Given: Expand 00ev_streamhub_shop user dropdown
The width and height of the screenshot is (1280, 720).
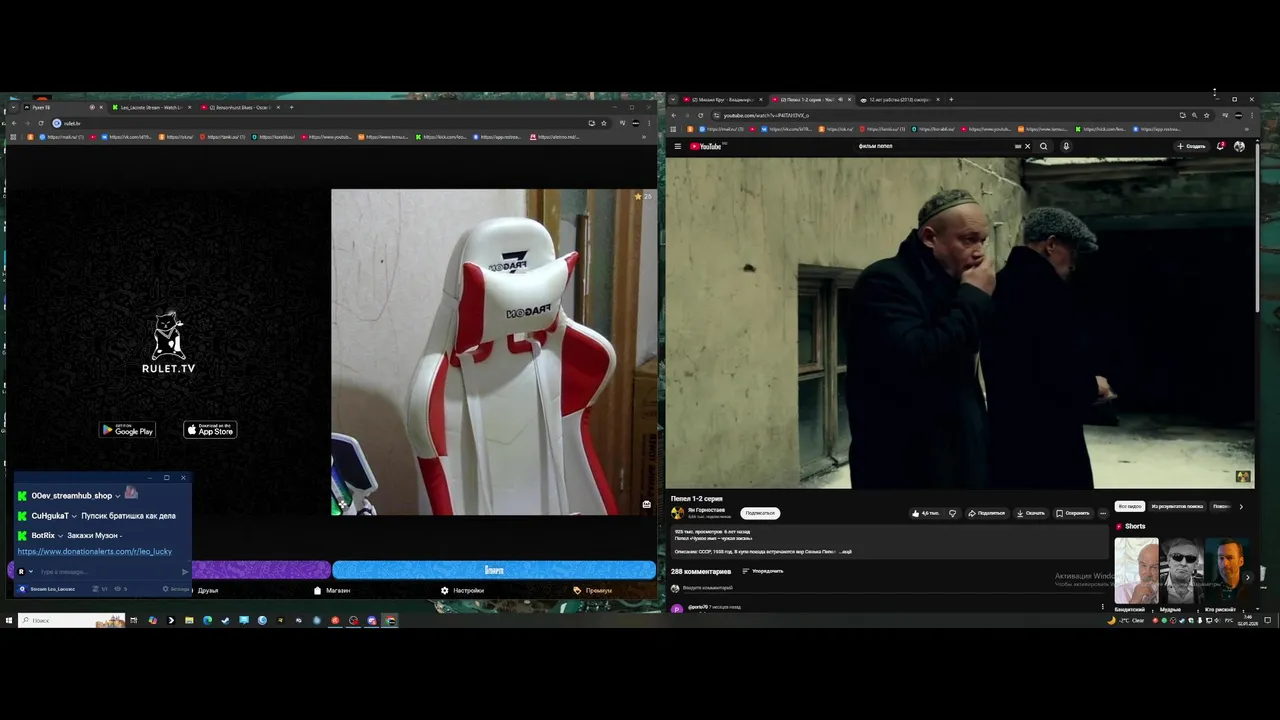Looking at the screenshot, I should point(117,496).
